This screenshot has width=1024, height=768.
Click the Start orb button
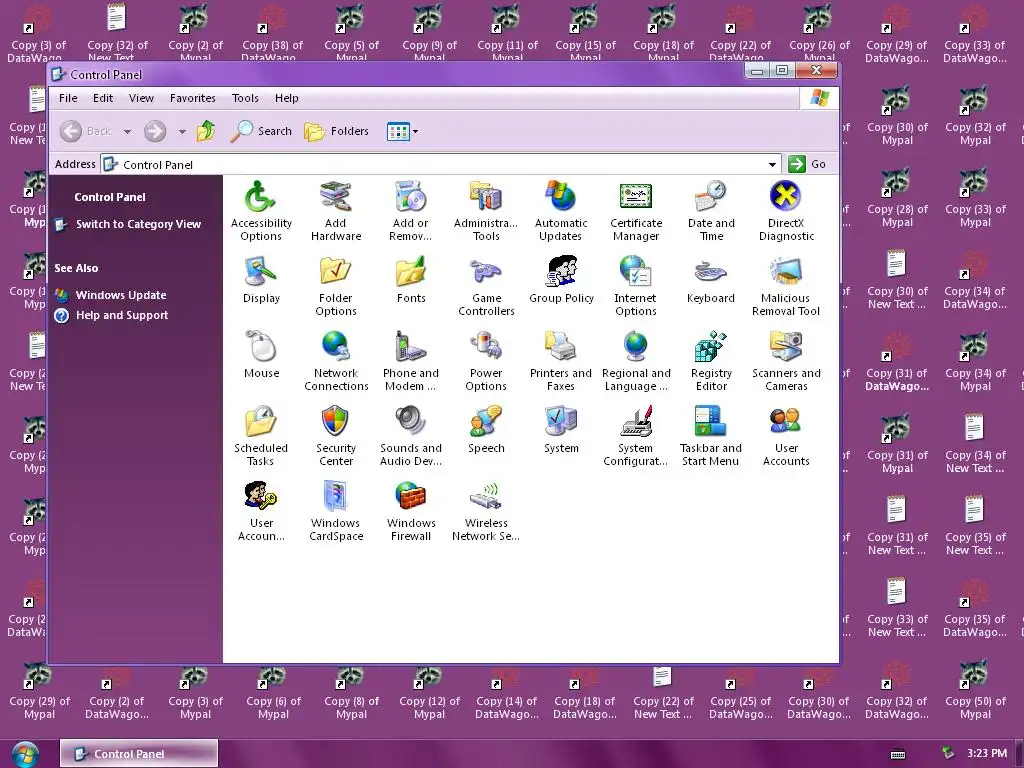(x=25, y=754)
